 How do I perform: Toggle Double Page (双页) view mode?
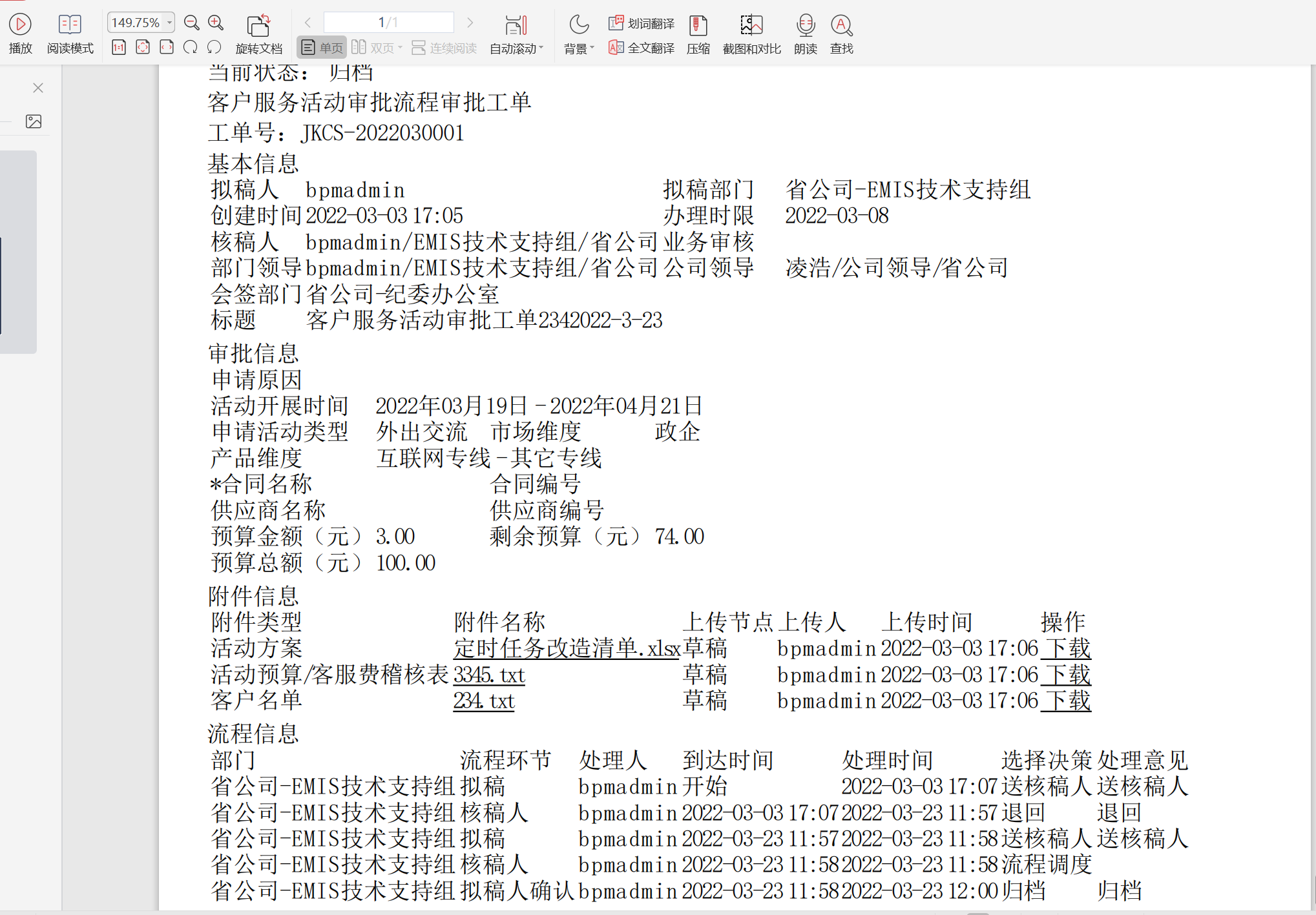tap(373, 48)
